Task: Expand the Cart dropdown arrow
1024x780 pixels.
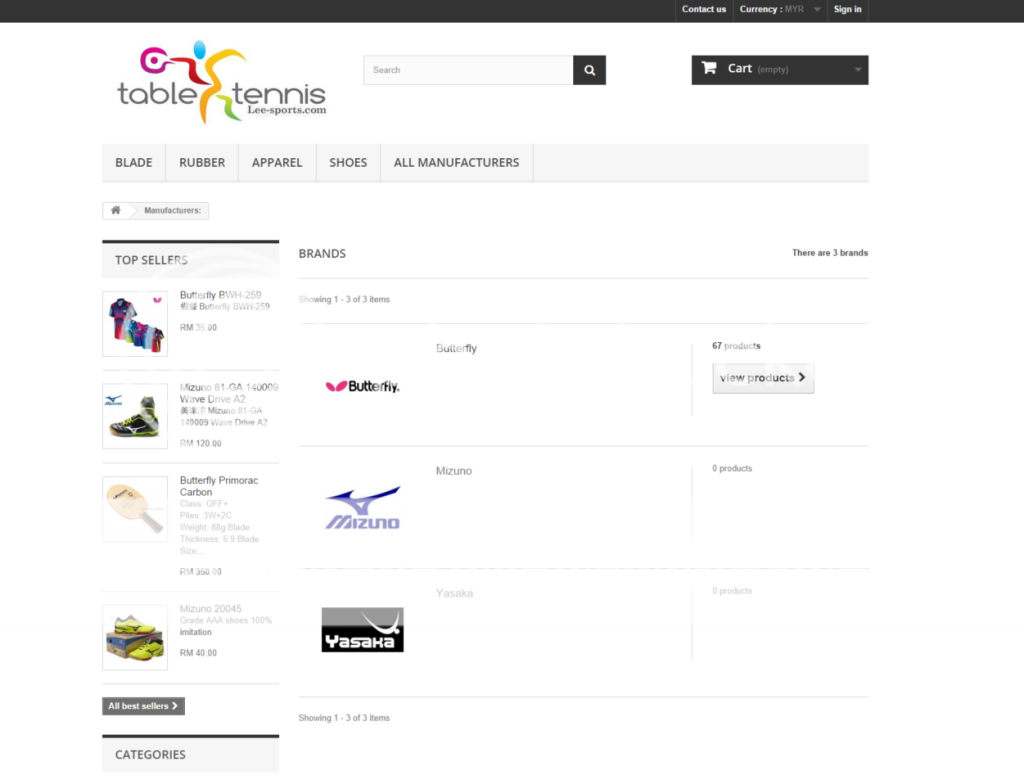Action: [x=857, y=70]
